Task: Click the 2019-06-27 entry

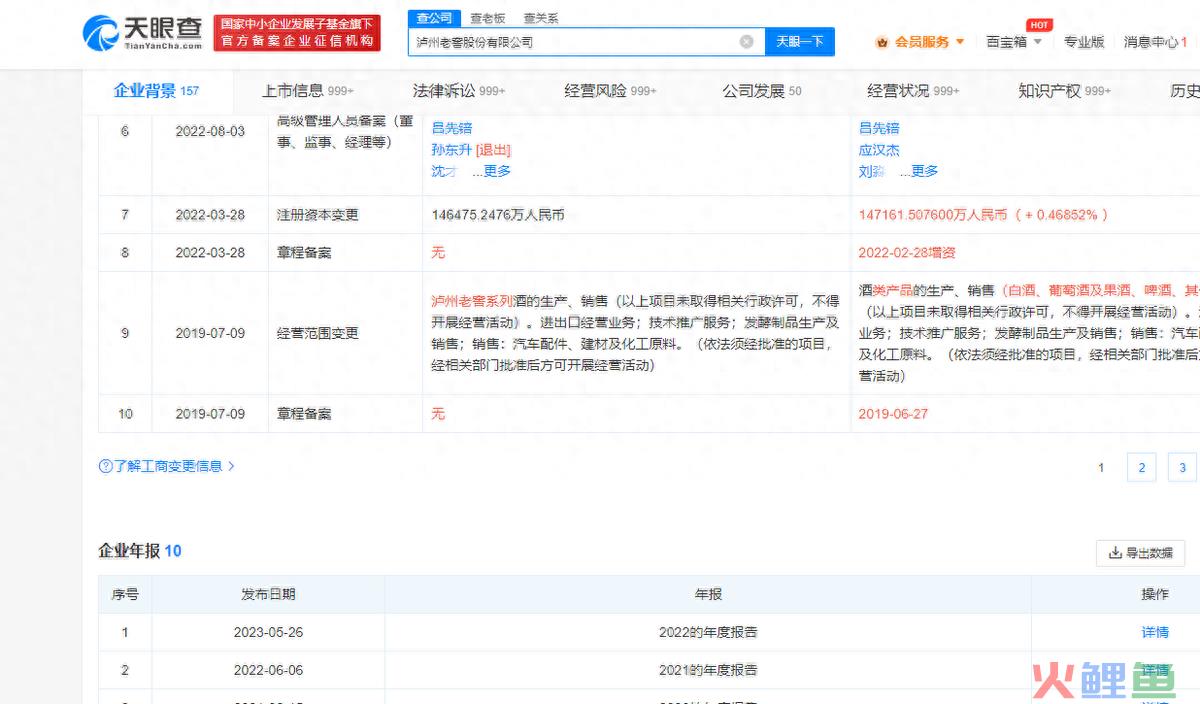Action: click(893, 414)
